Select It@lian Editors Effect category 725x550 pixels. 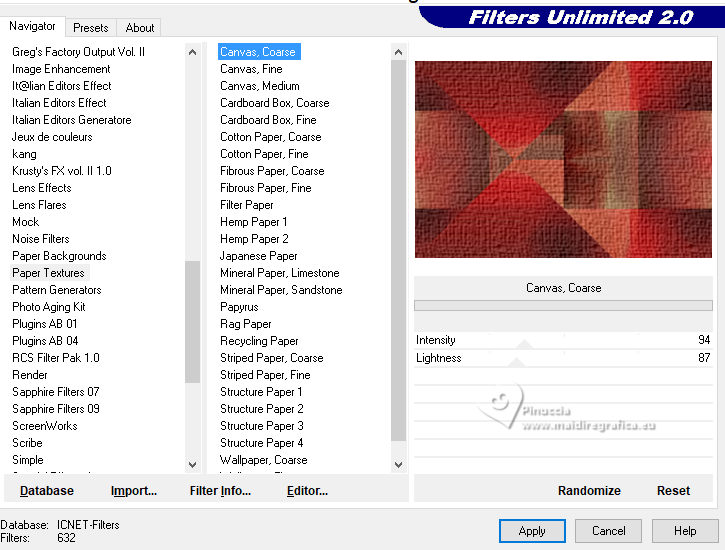pos(61,86)
